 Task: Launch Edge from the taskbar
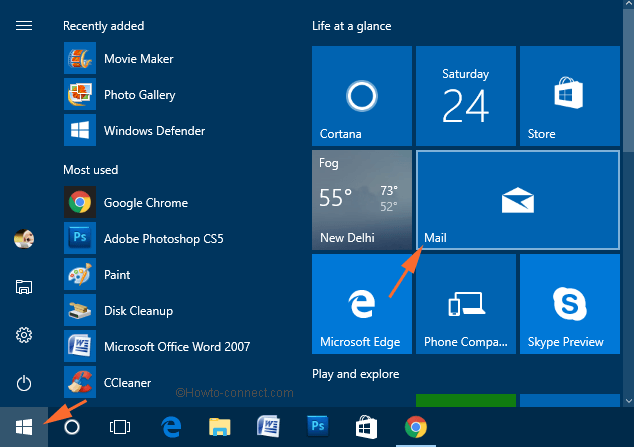(171, 427)
